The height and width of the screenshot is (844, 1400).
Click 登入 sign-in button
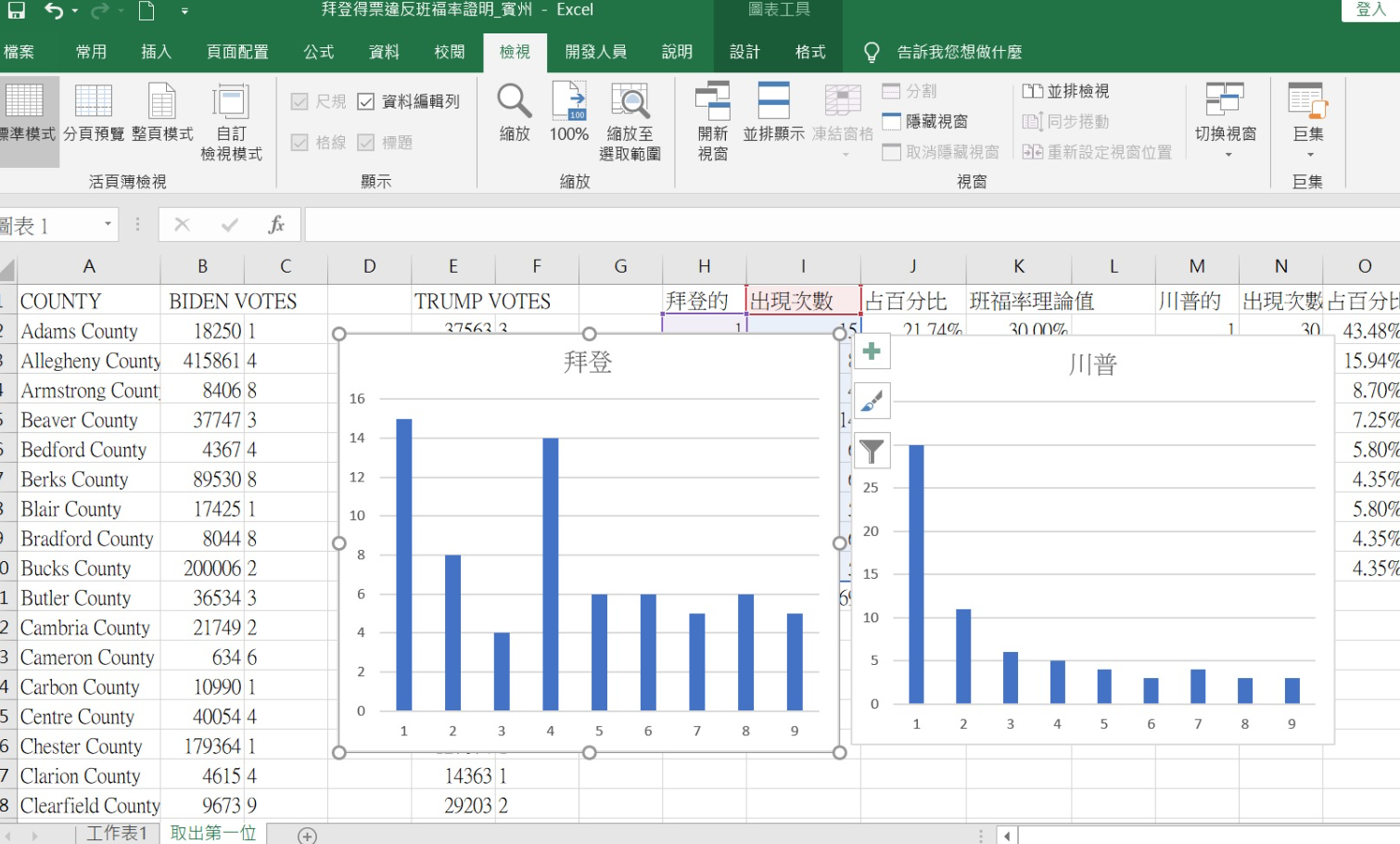(1370, 10)
